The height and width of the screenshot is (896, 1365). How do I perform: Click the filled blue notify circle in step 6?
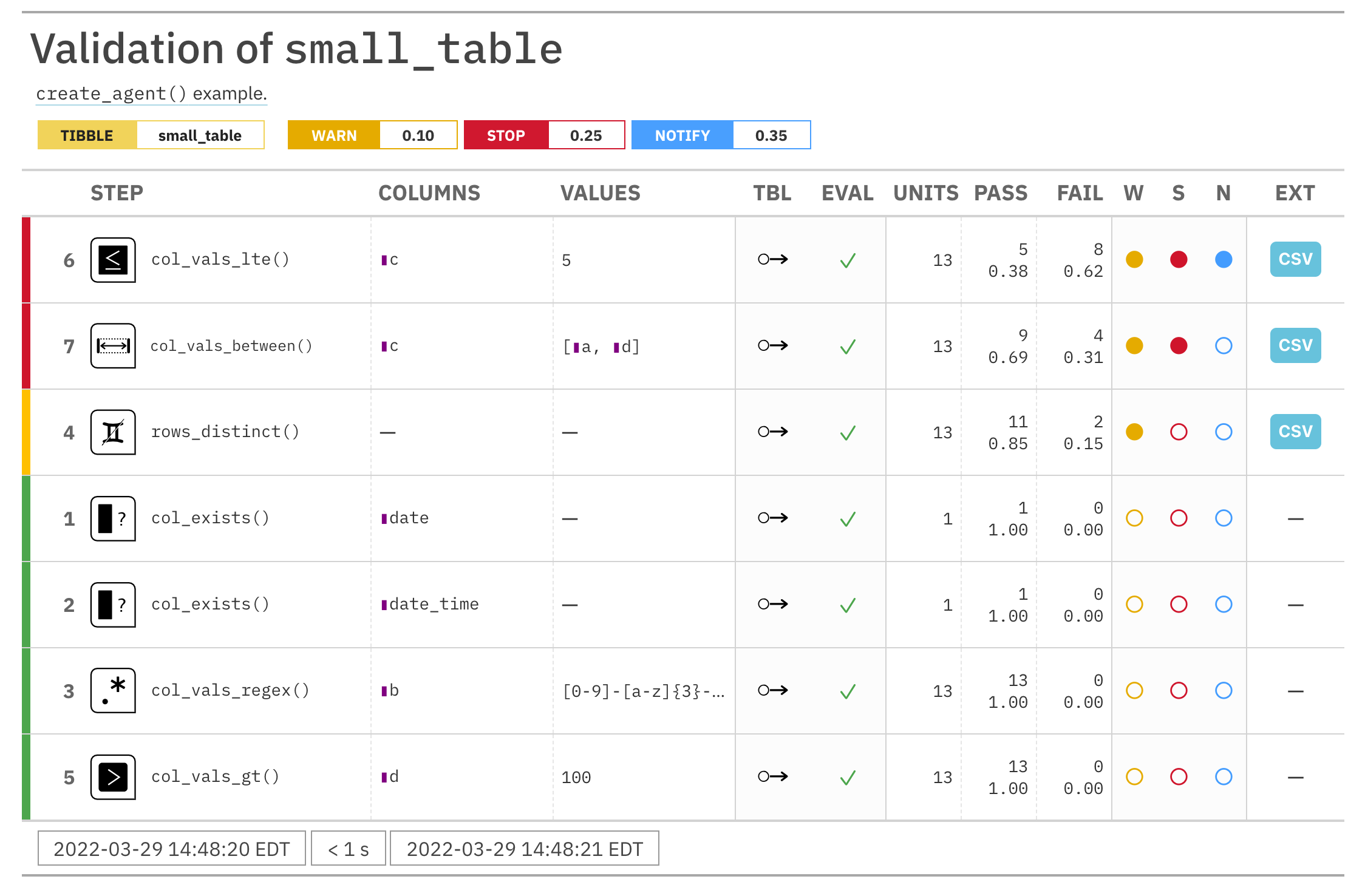point(1224,260)
